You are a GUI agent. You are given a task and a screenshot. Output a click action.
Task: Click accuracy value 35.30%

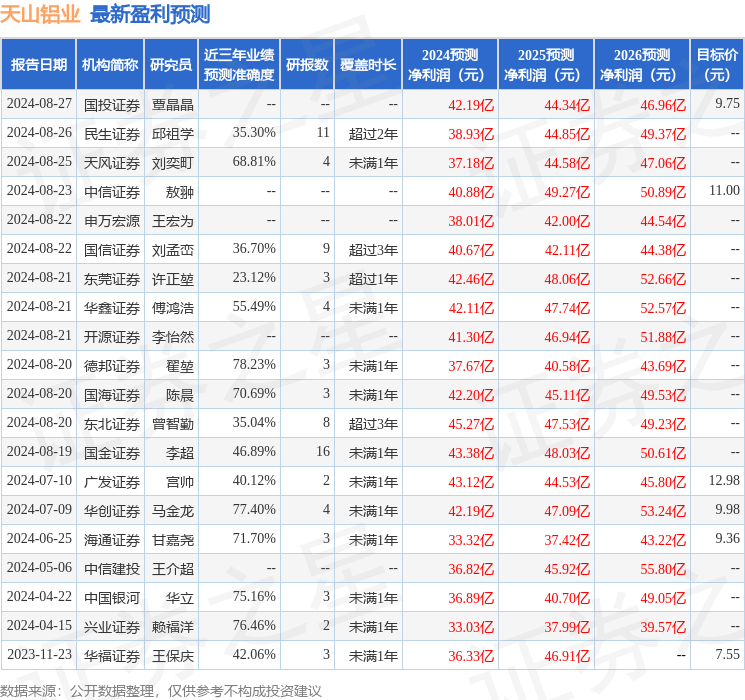(254, 133)
